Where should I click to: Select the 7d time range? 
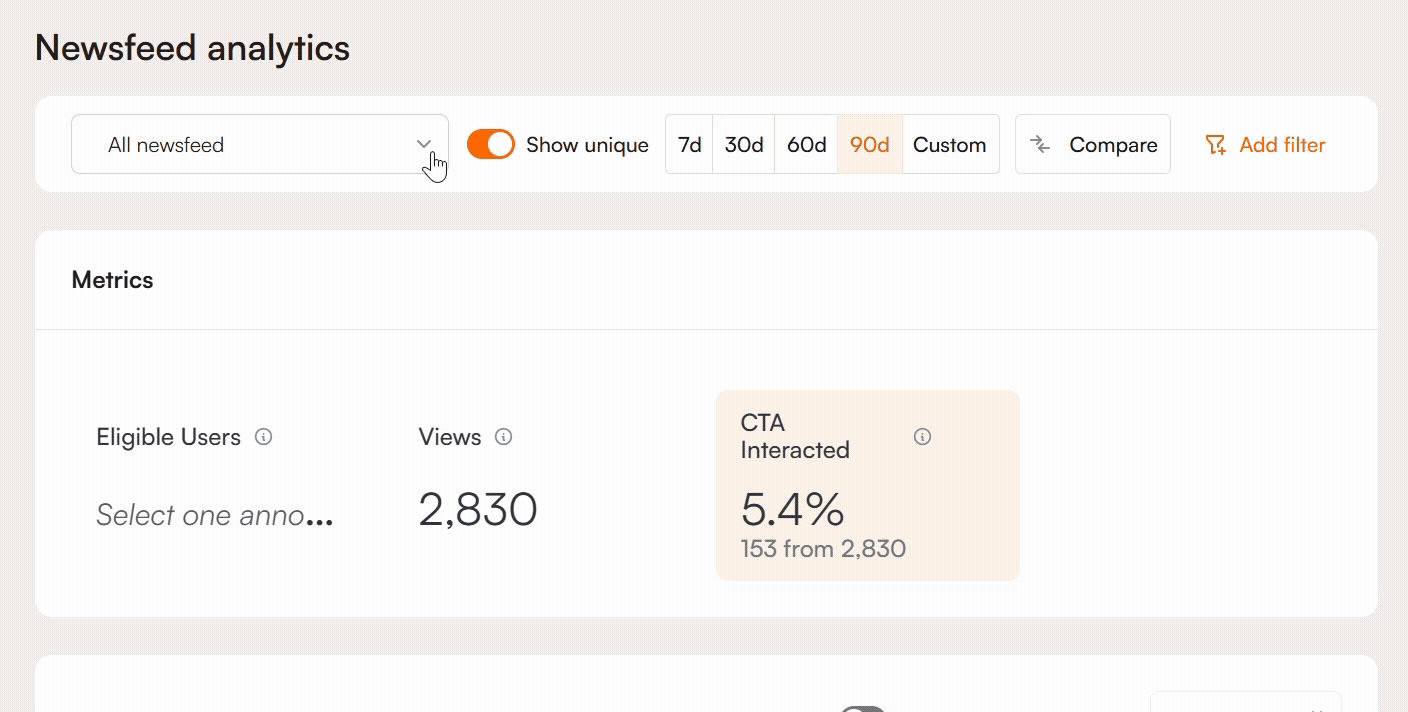pos(689,145)
